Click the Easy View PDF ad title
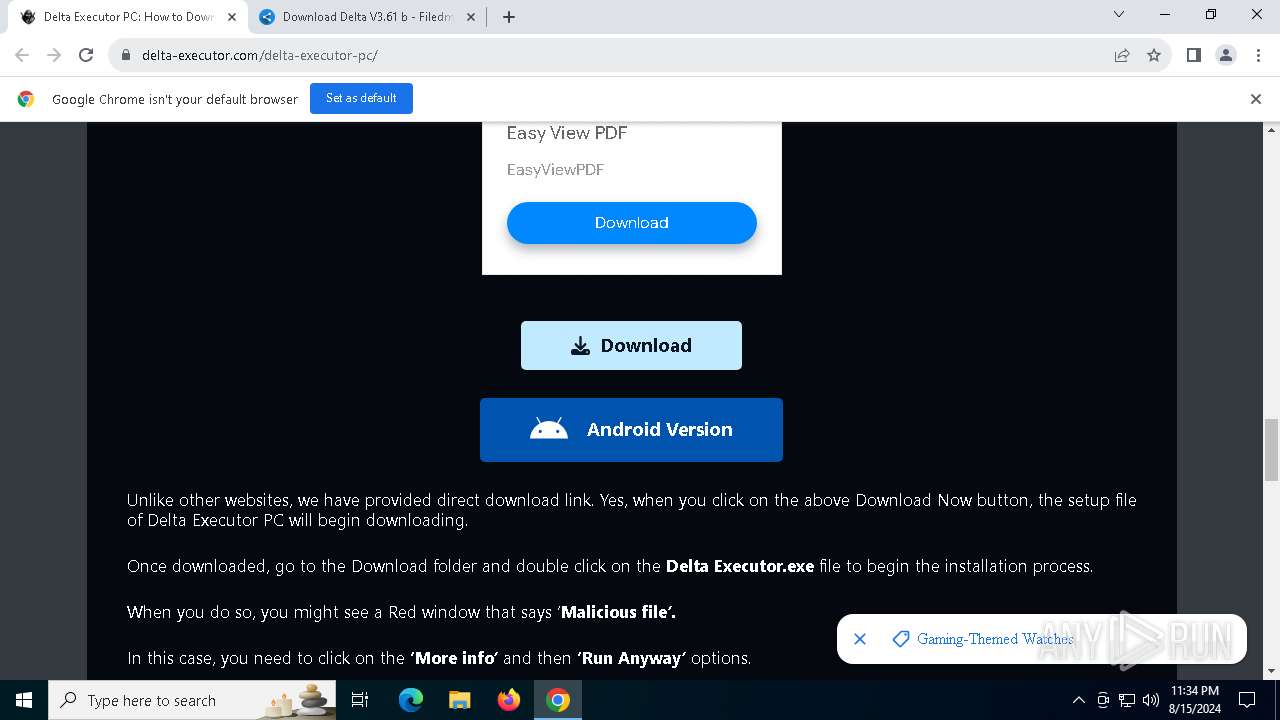Viewport: 1280px width, 720px height. point(567,133)
